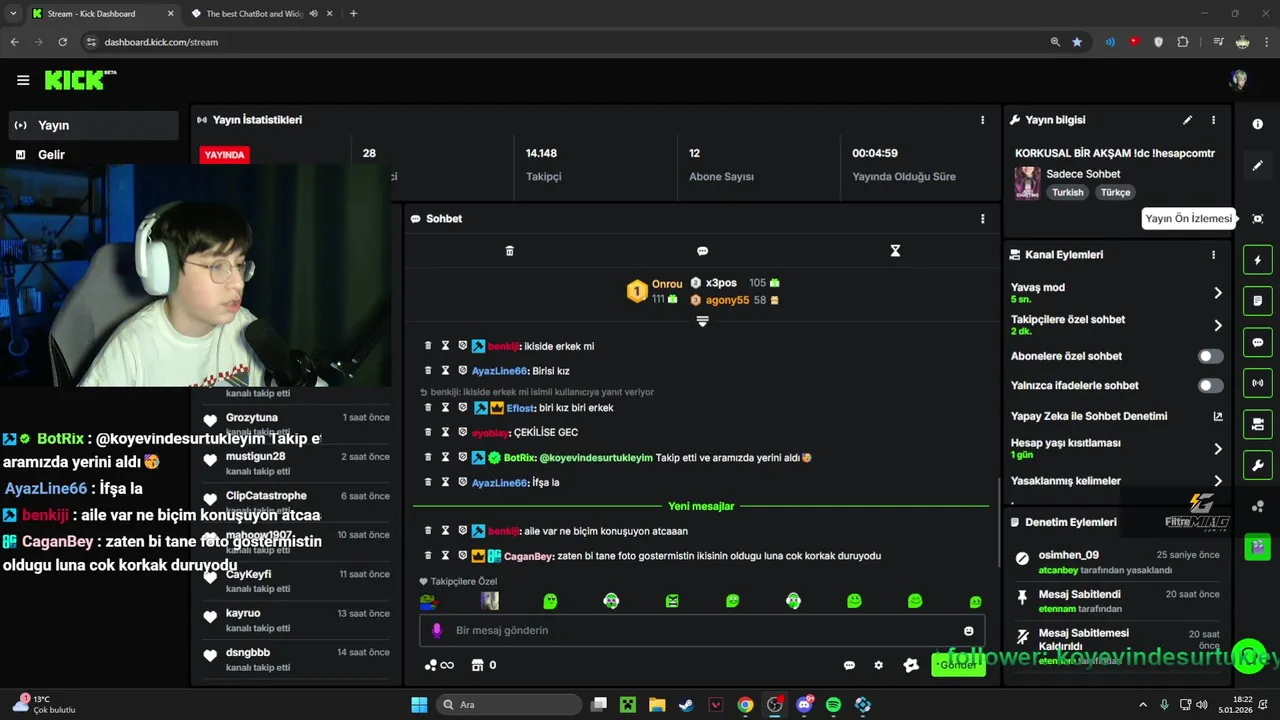Toggle Yalnızca ifadelerle sohbet switch
This screenshot has height=720, width=1280.
tap(1210, 385)
